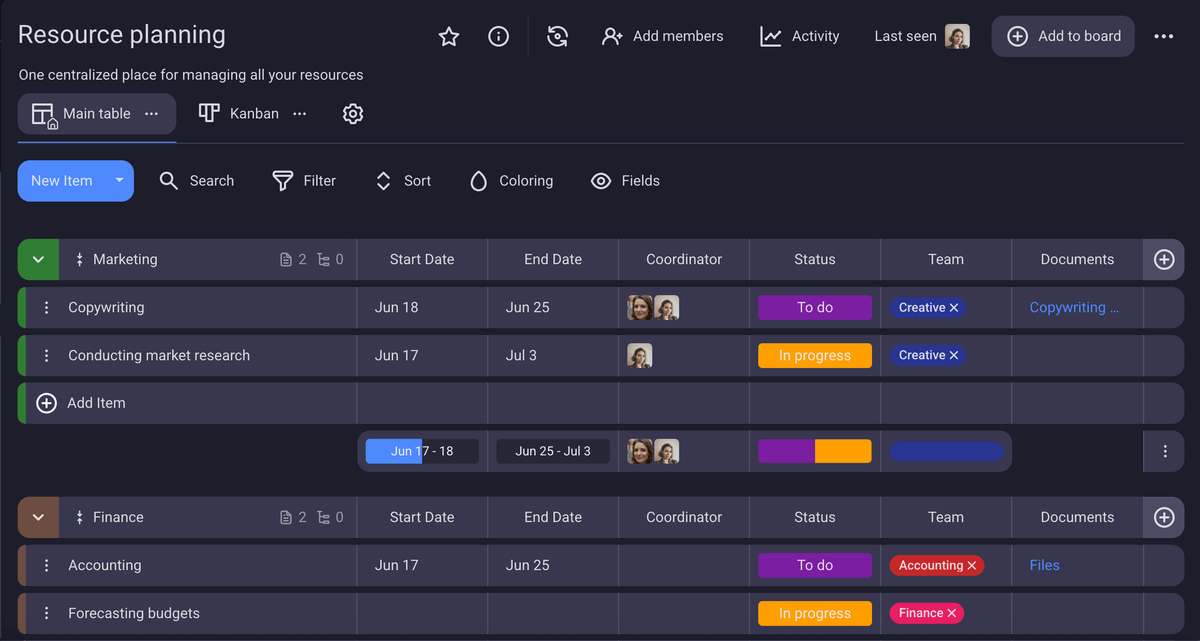Image resolution: width=1200 pixels, height=641 pixels.
Task: Remove Creative tag from Copywriting row
Action: 954,308
